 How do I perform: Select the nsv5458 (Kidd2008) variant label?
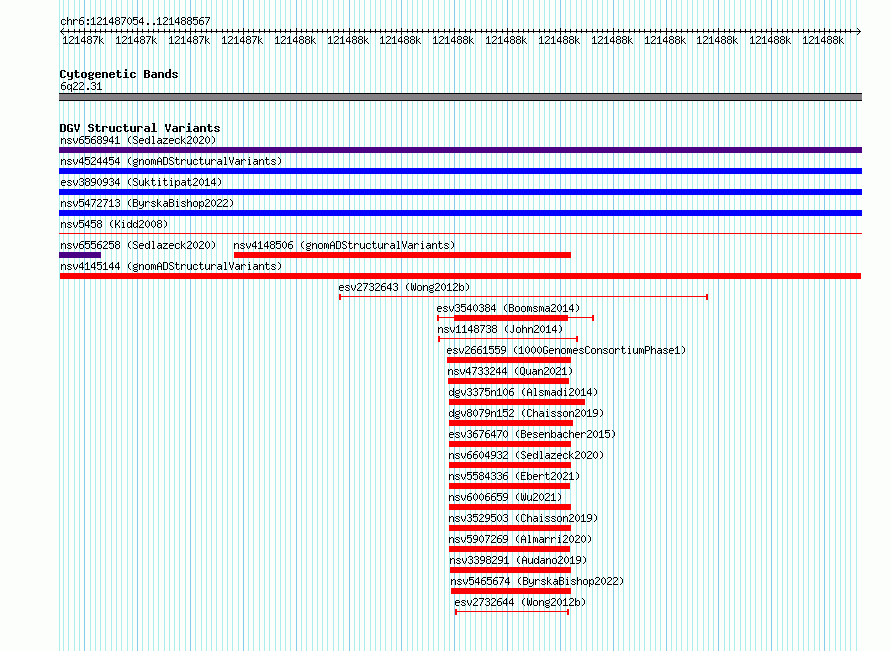point(114,224)
